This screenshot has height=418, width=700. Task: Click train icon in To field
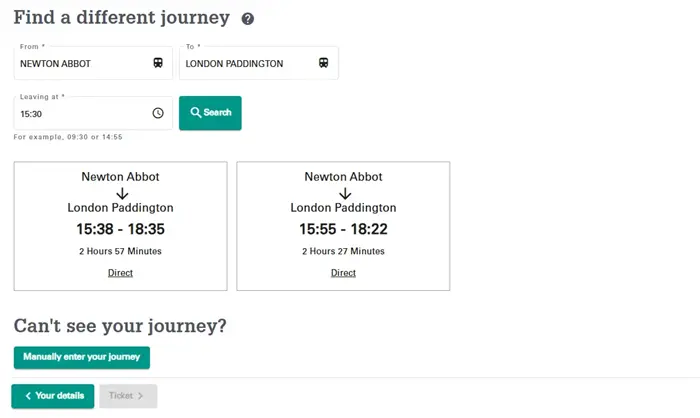click(x=324, y=63)
